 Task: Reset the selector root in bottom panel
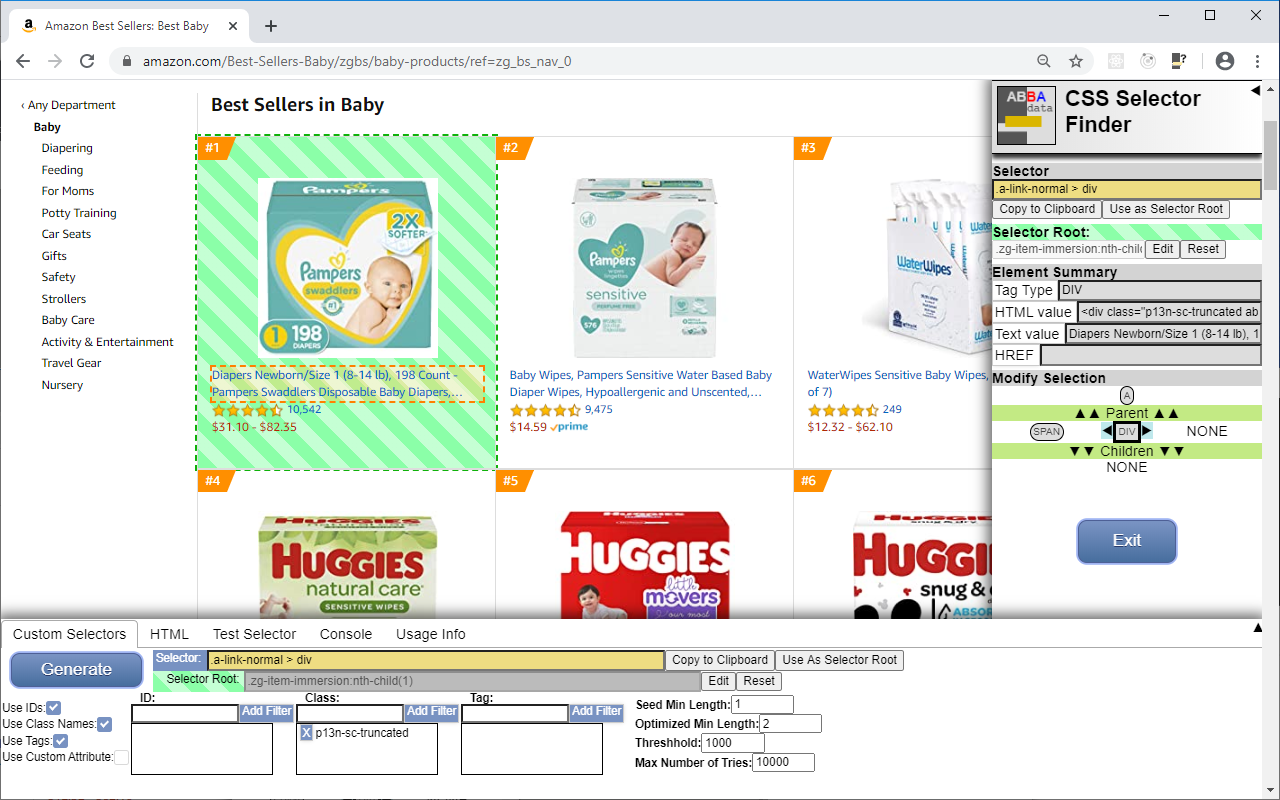(x=759, y=681)
